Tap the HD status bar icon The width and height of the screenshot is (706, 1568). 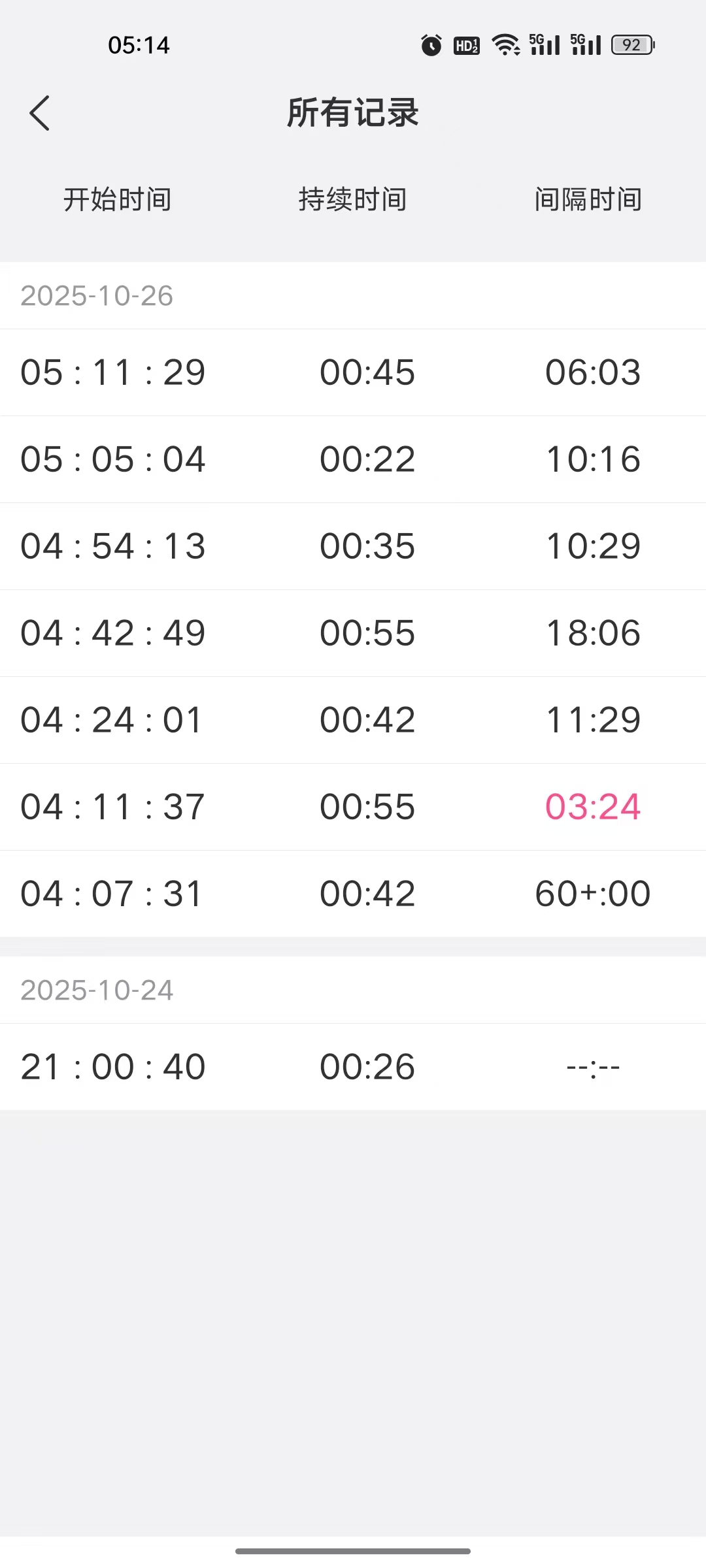point(467,46)
